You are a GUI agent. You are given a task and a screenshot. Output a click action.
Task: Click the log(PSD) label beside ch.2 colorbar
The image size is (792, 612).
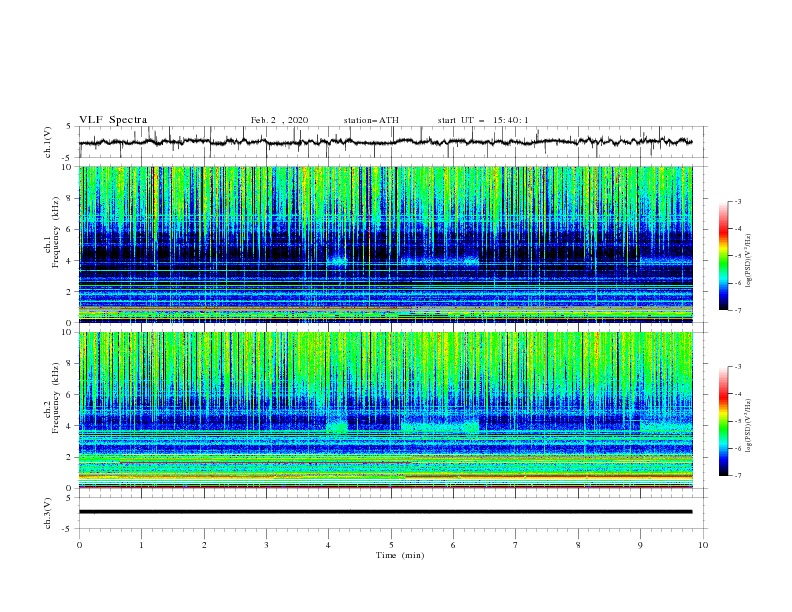748,425
